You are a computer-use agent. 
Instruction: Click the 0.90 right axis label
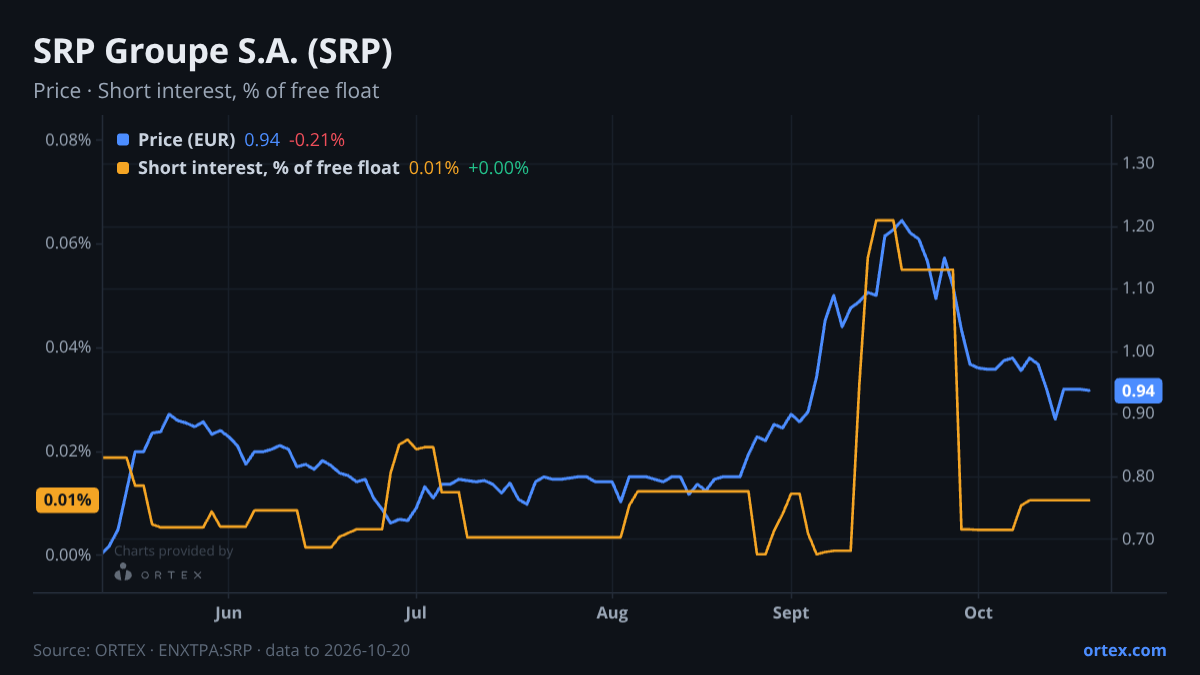(1139, 413)
